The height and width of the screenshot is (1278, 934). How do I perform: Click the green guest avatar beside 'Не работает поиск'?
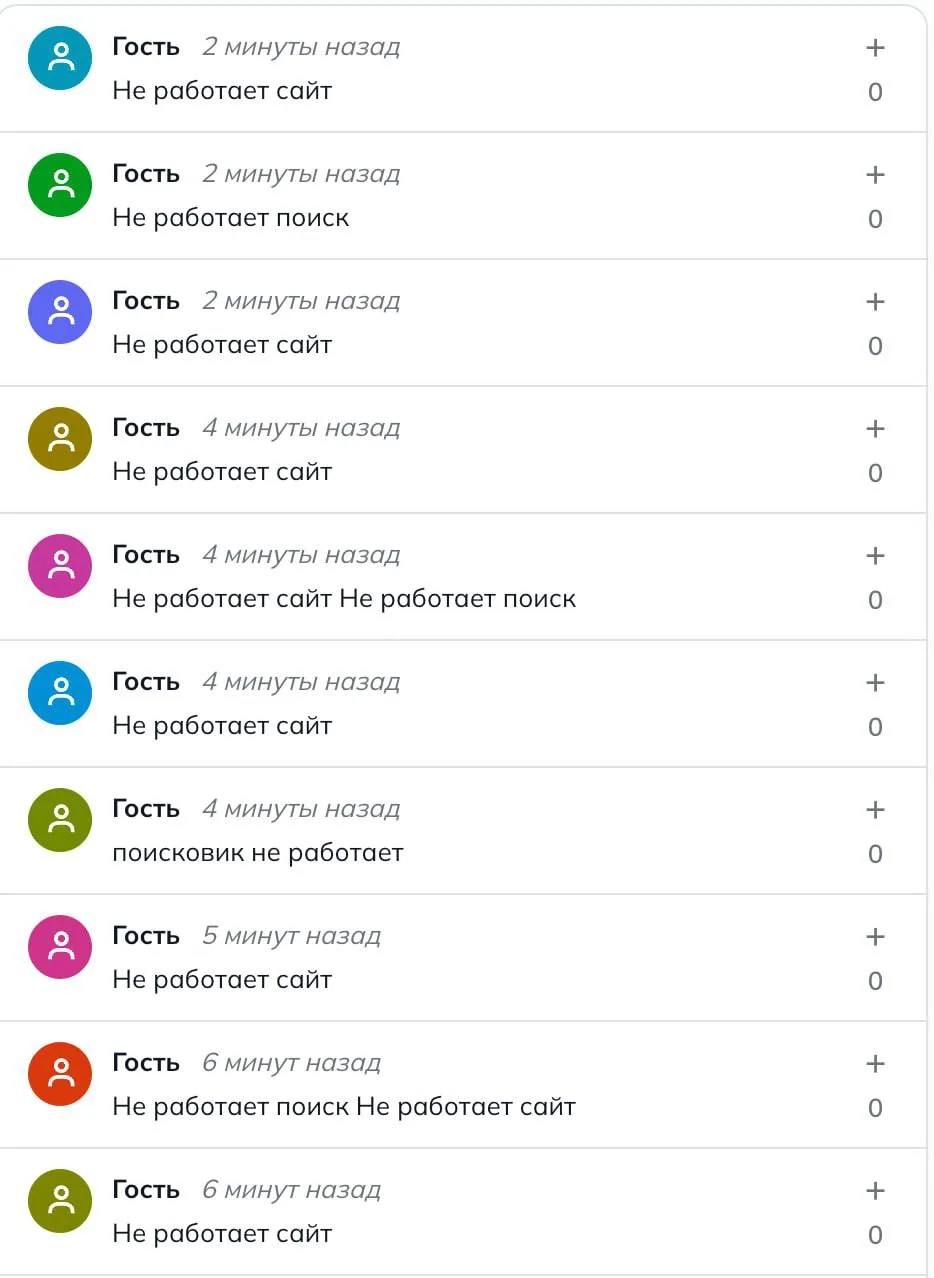(60, 185)
